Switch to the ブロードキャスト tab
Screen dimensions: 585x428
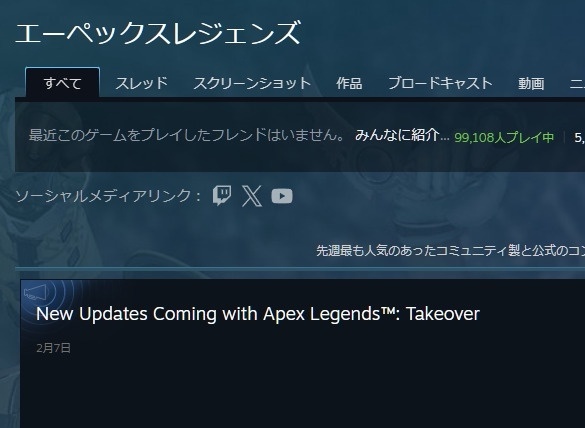pyautogui.click(x=440, y=83)
